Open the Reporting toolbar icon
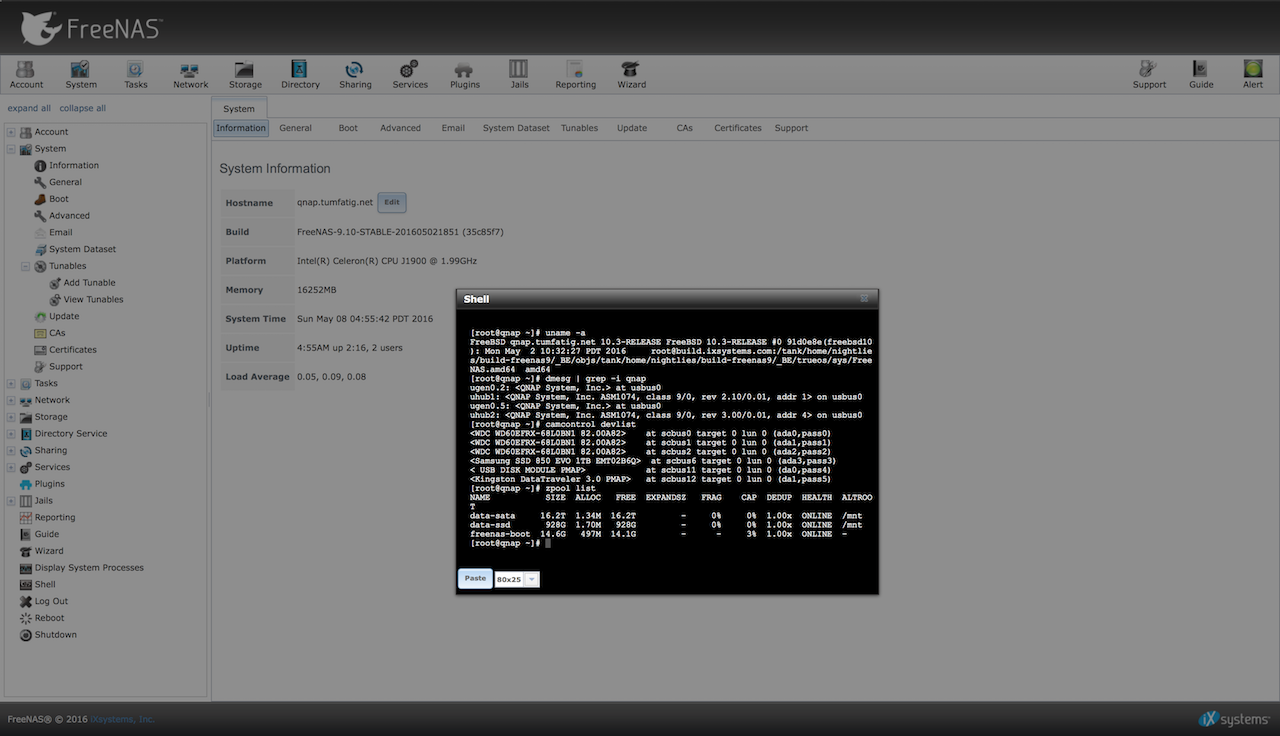 click(575, 75)
